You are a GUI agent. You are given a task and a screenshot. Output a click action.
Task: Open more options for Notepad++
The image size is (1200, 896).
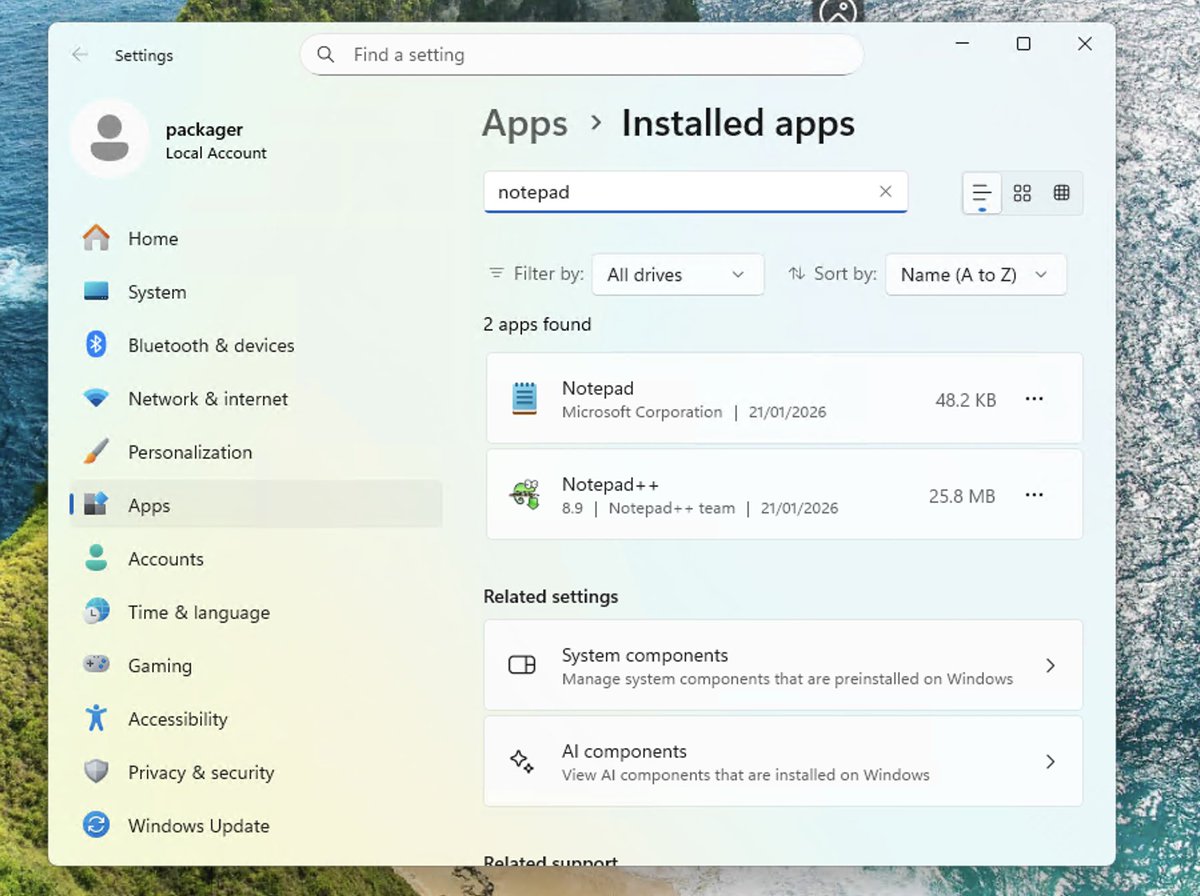pos(1034,495)
